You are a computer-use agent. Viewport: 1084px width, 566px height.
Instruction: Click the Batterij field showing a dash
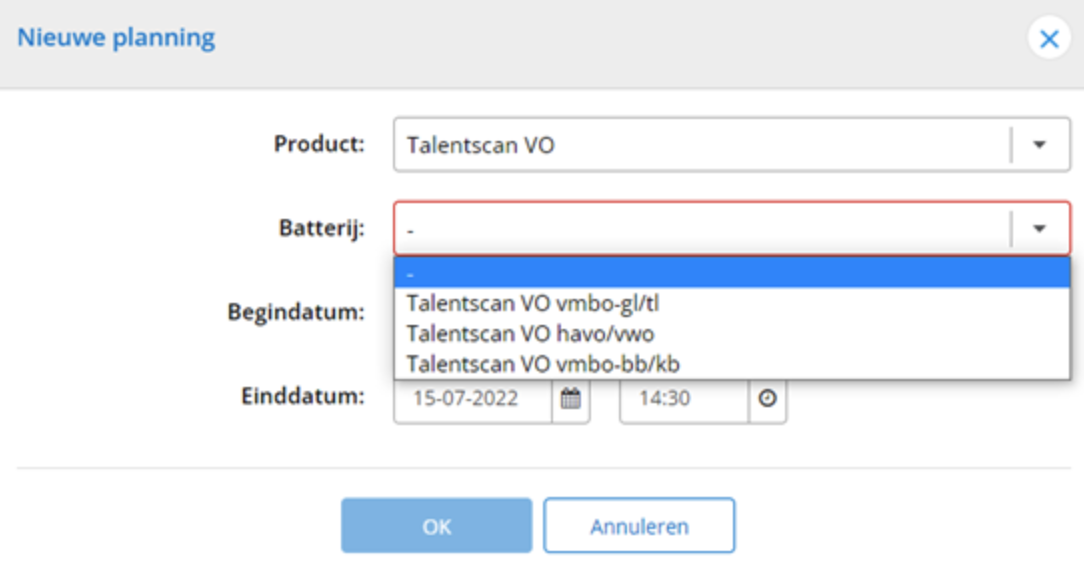700,229
